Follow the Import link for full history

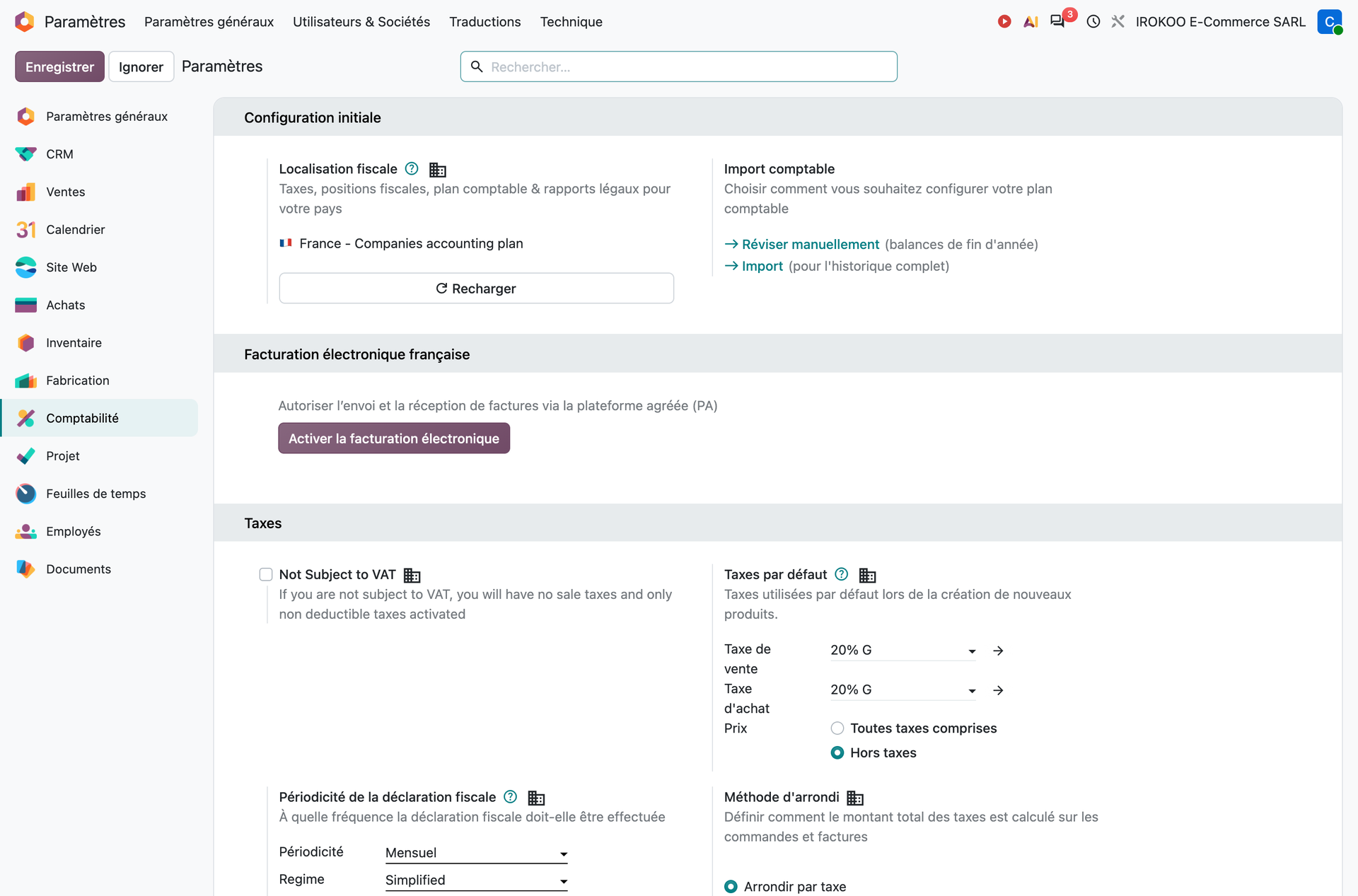[x=754, y=266]
